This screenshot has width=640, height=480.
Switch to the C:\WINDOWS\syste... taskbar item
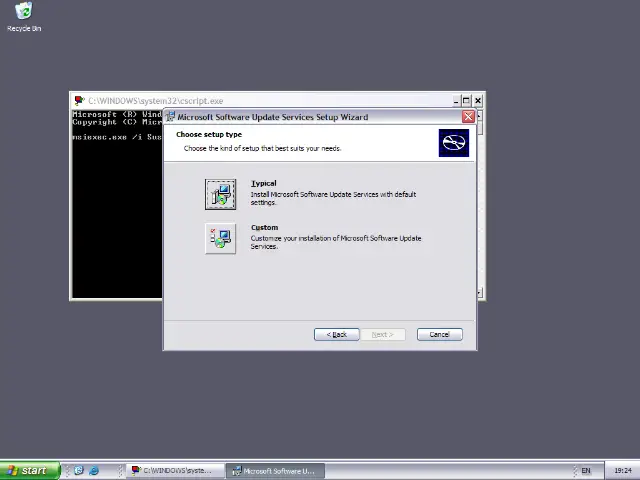point(175,471)
